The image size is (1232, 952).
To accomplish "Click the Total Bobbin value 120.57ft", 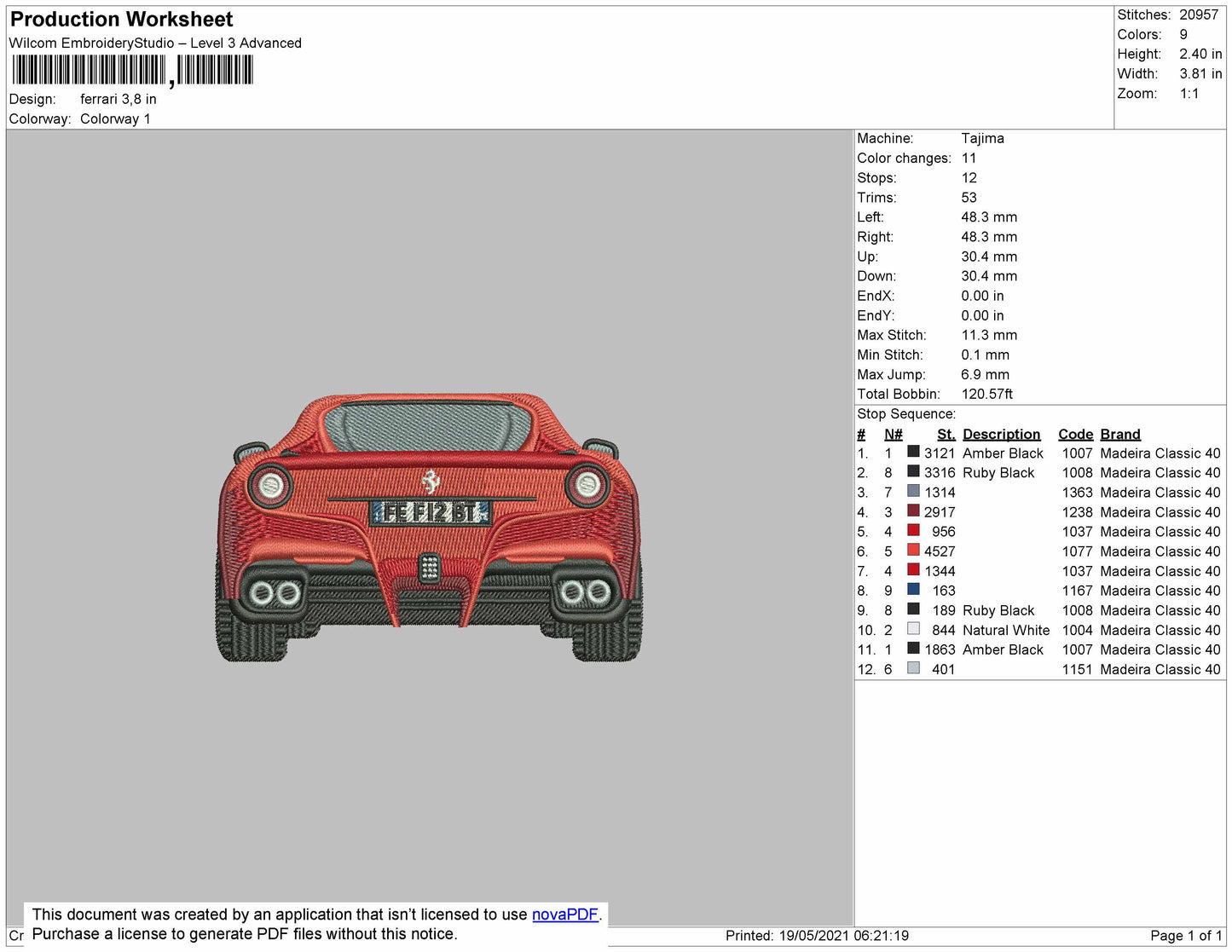I will 987,394.
